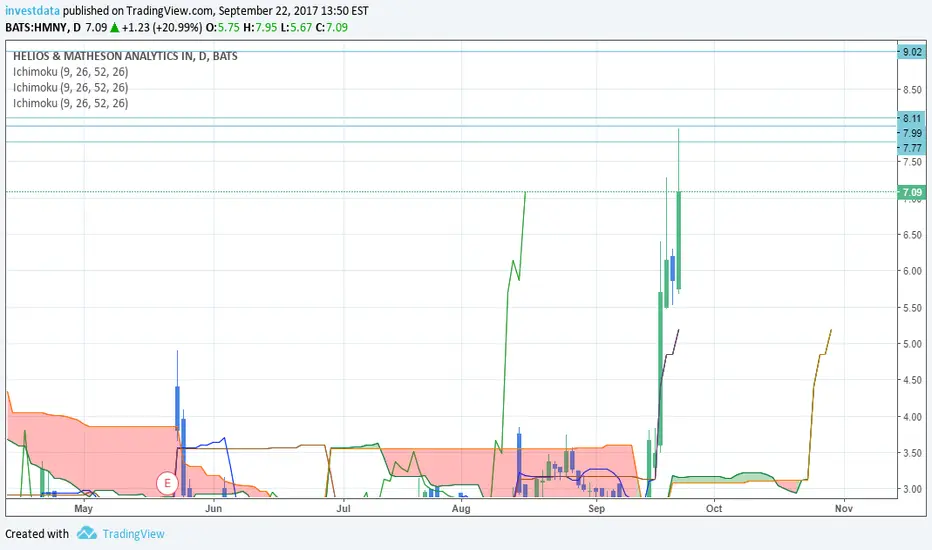
Task: Click the TradingView logo icon
Action: click(x=87, y=533)
